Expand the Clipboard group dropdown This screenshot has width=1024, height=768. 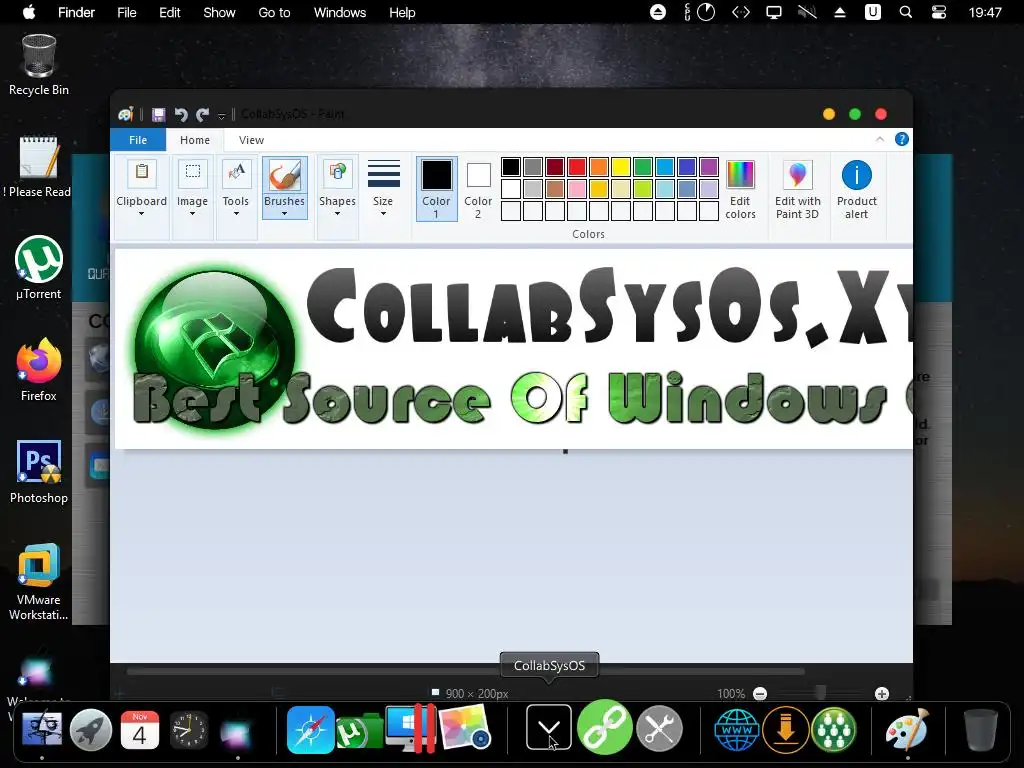(141, 213)
